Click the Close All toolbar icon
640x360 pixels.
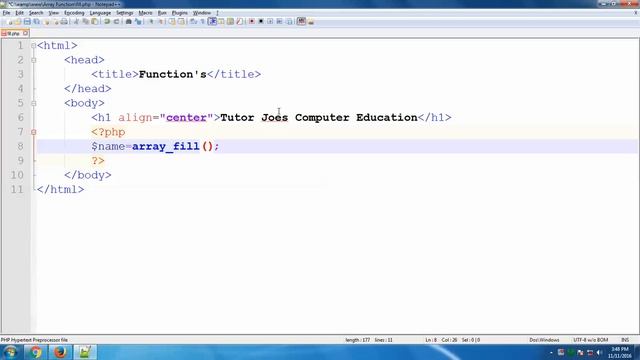pos(56,21)
